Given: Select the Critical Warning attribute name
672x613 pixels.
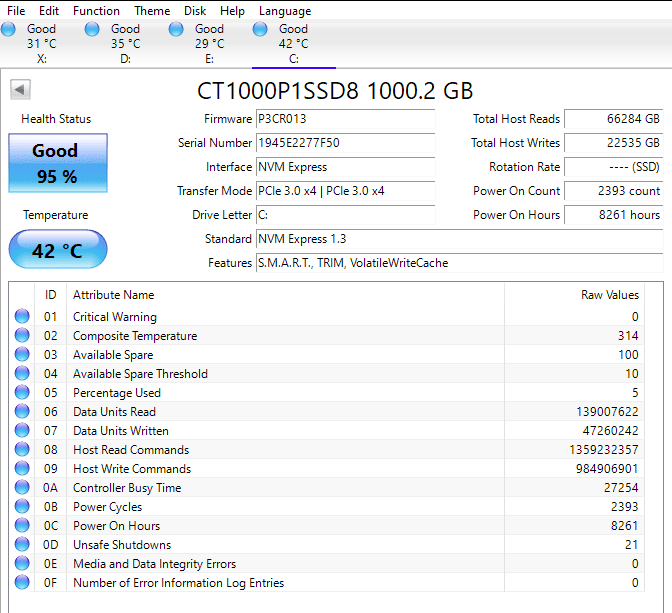Looking at the screenshot, I should pos(115,317).
